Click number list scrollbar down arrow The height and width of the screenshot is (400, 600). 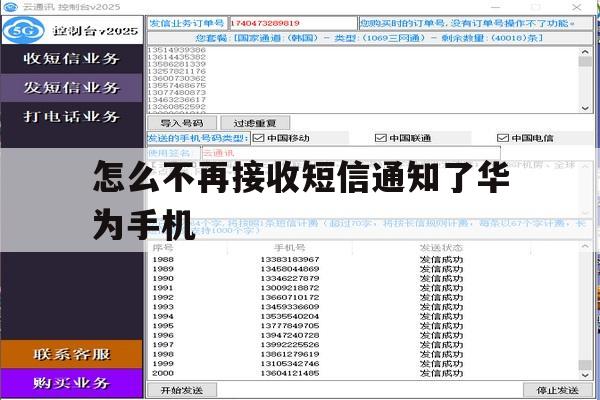pyautogui.click(x=585, y=108)
